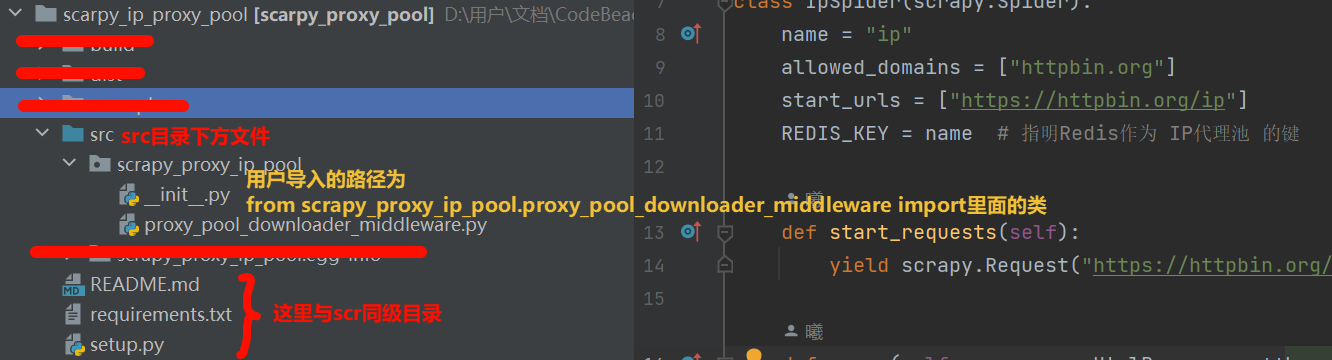Screen dimensions: 1332x360
Task: Open the httpbin URL in scrapy.Request on line 14
Action: [x=1213, y=266]
